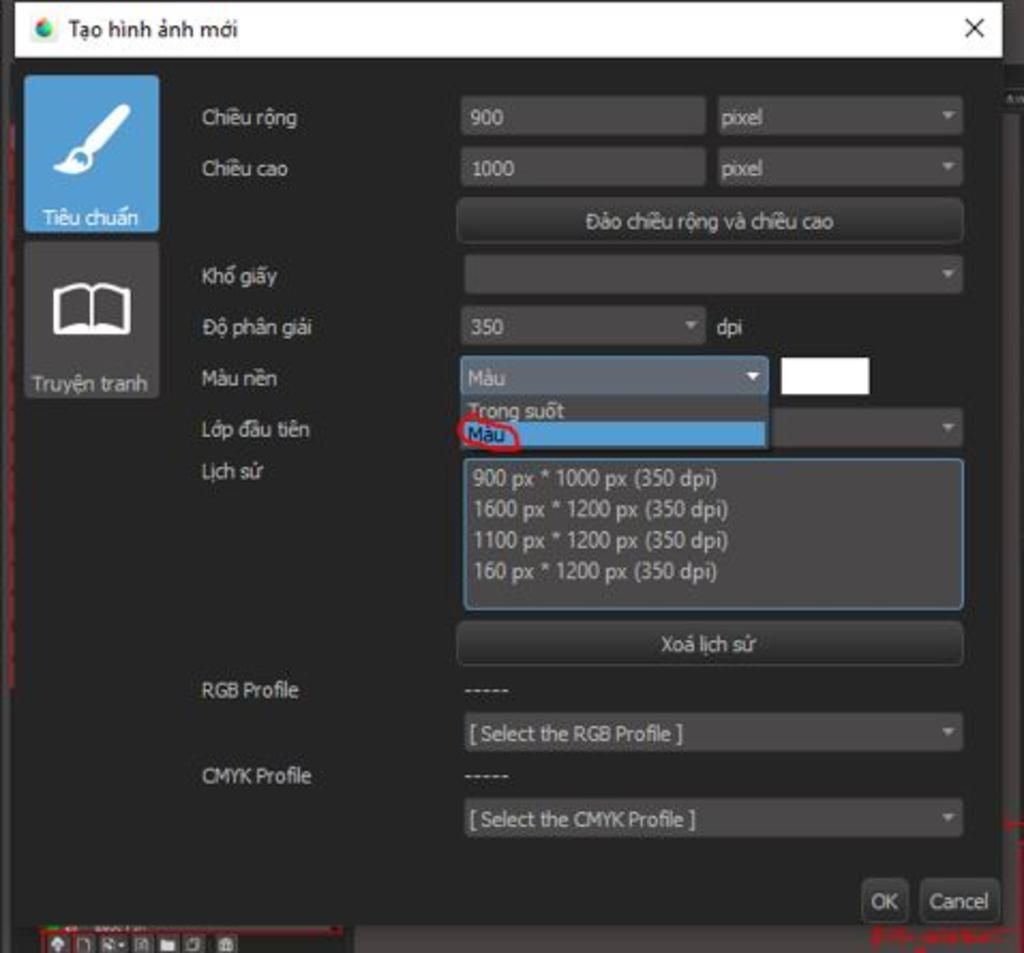
Task: Click the Cancel button
Action: [x=958, y=901]
